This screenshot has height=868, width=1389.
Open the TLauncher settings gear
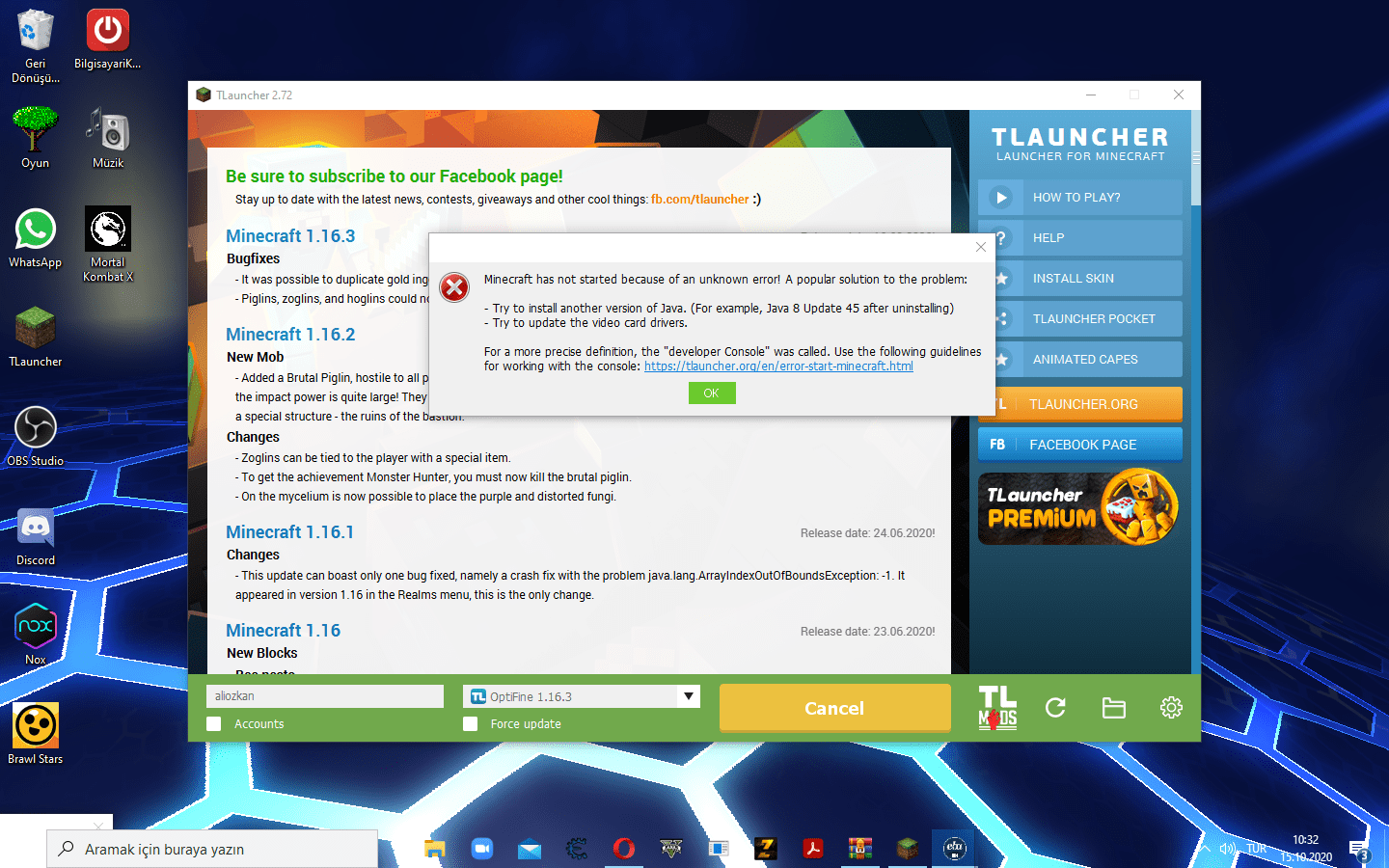coord(1171,708)
